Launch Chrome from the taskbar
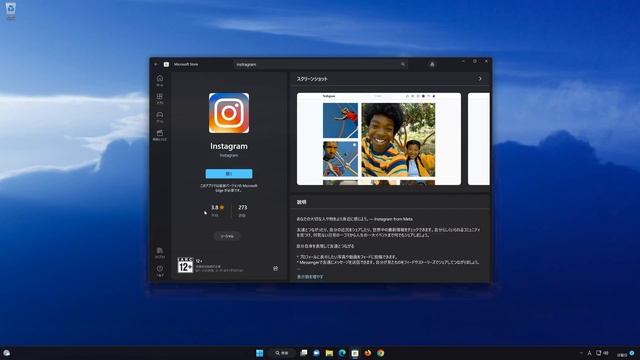Screen dimensions: 640x360 pos(381,353)
